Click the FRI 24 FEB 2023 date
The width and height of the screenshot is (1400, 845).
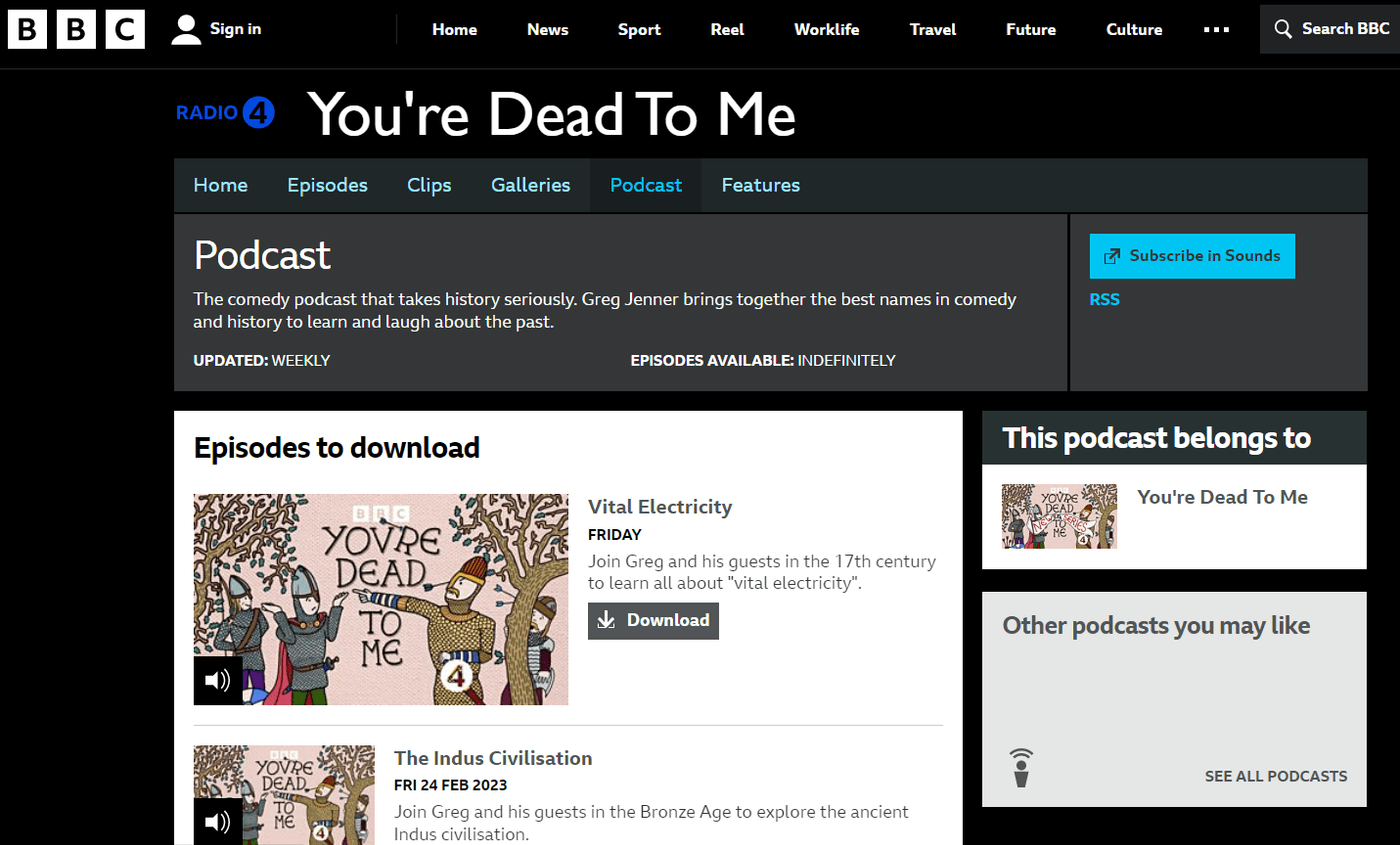click(451, 785)
